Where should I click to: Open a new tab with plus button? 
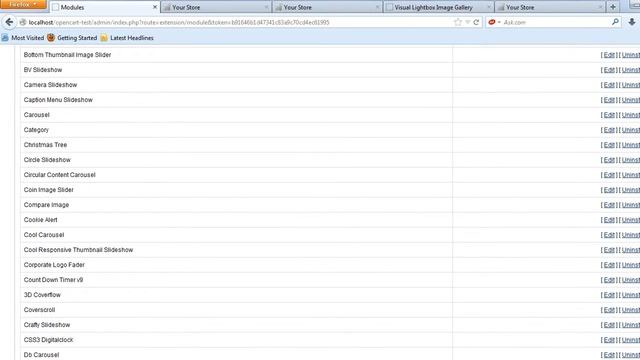pos(613,7)
